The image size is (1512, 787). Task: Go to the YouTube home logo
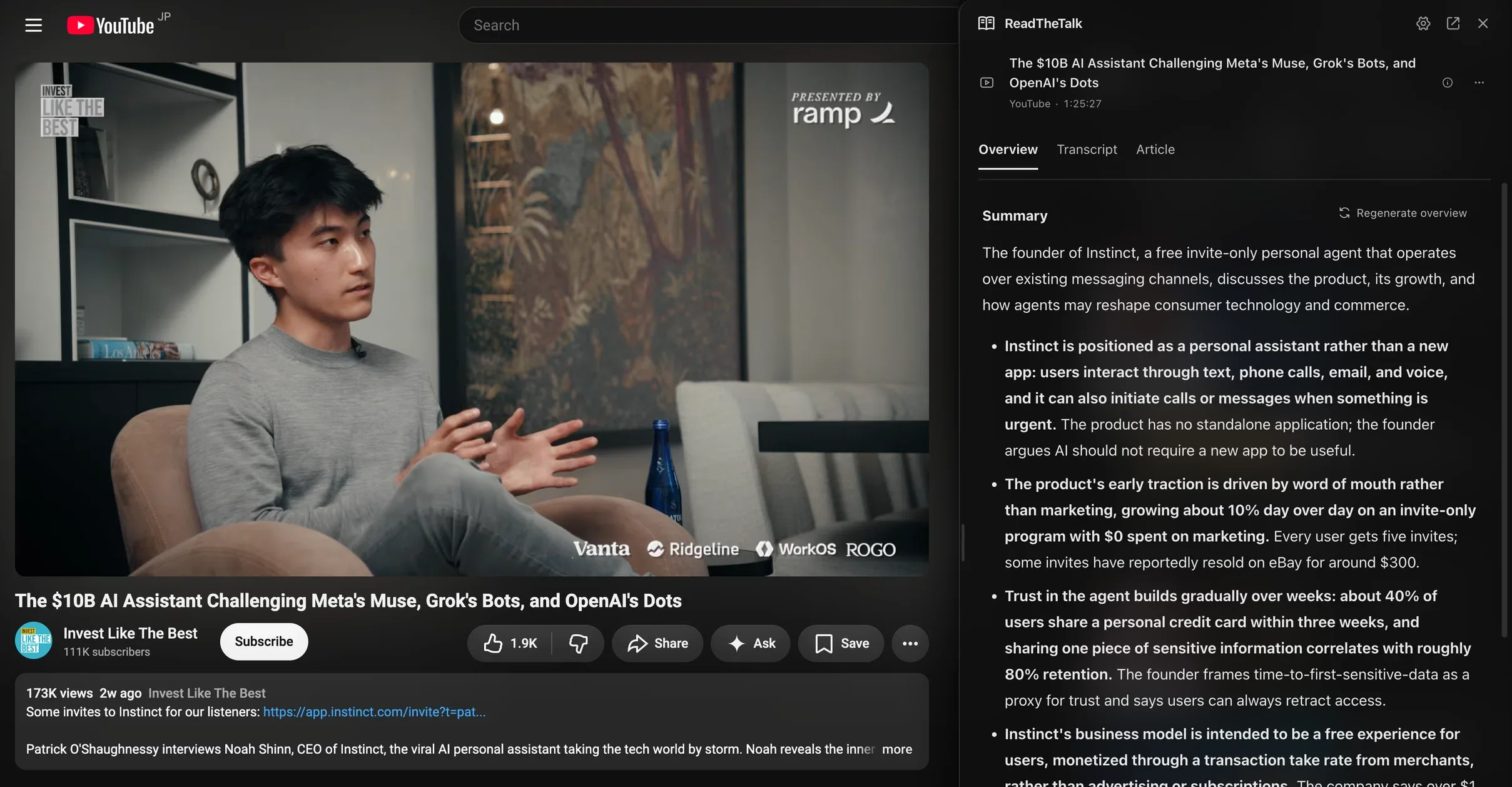click(111, 25)
